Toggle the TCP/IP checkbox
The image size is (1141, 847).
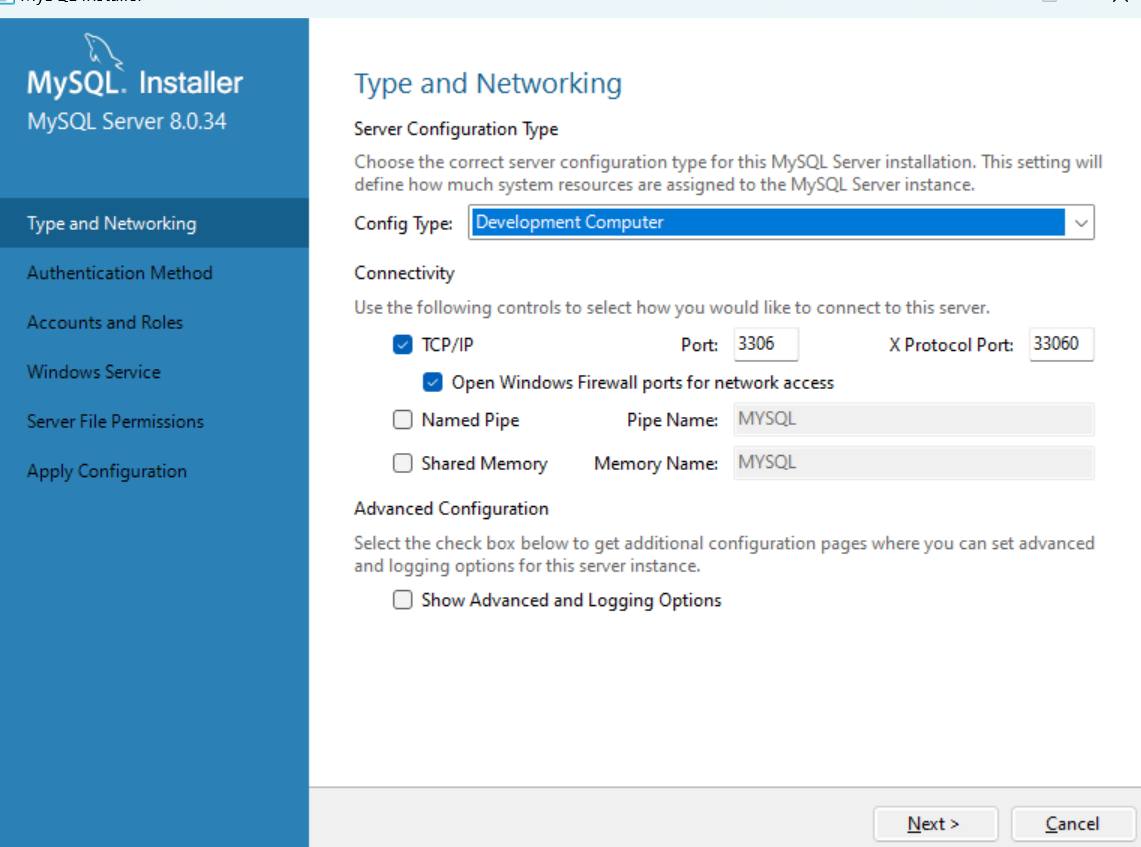[402, 344]
